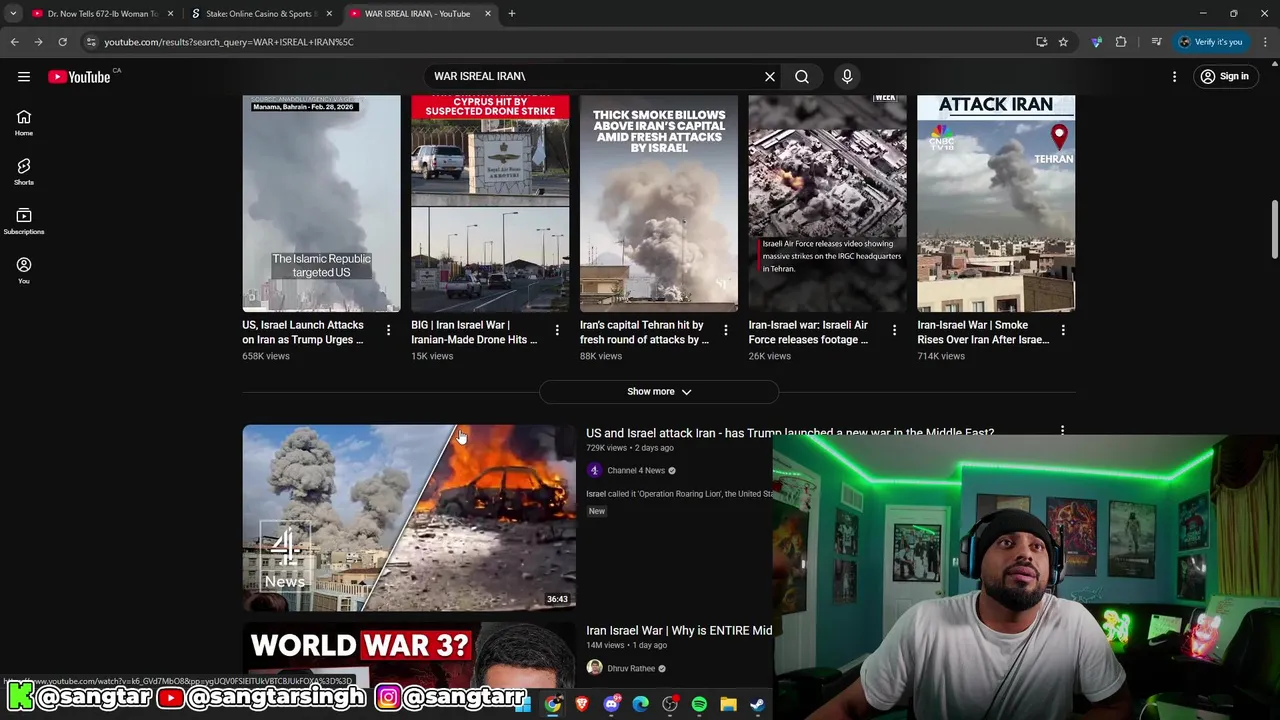Image resolution: width=1280 pixels, height=720 pixels.
Task: Play the IRGC headquarters strike short thumbnail
Action: point(828,203)
